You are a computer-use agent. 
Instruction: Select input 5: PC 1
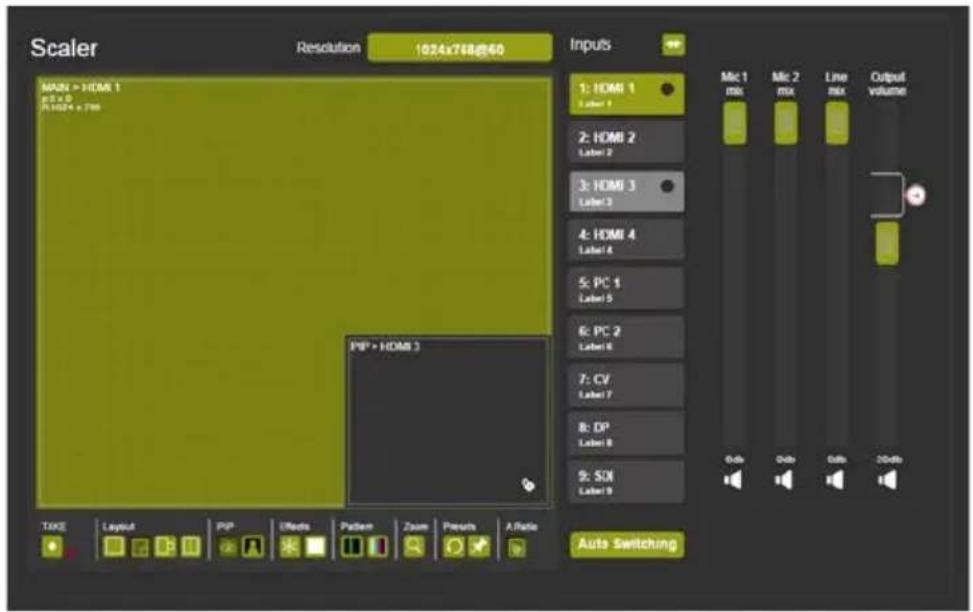click(x=627, y=289)
